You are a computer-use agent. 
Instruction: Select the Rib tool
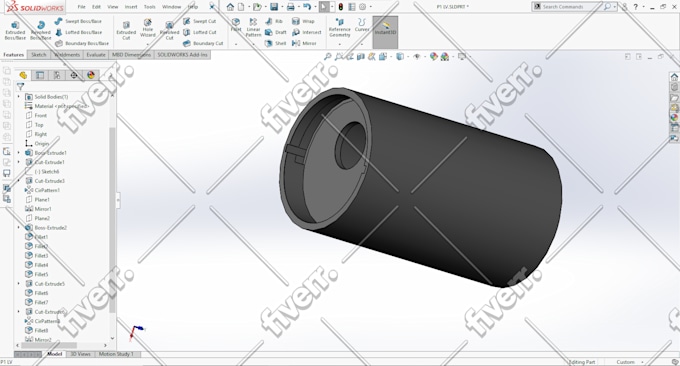(x=274, y=21)
